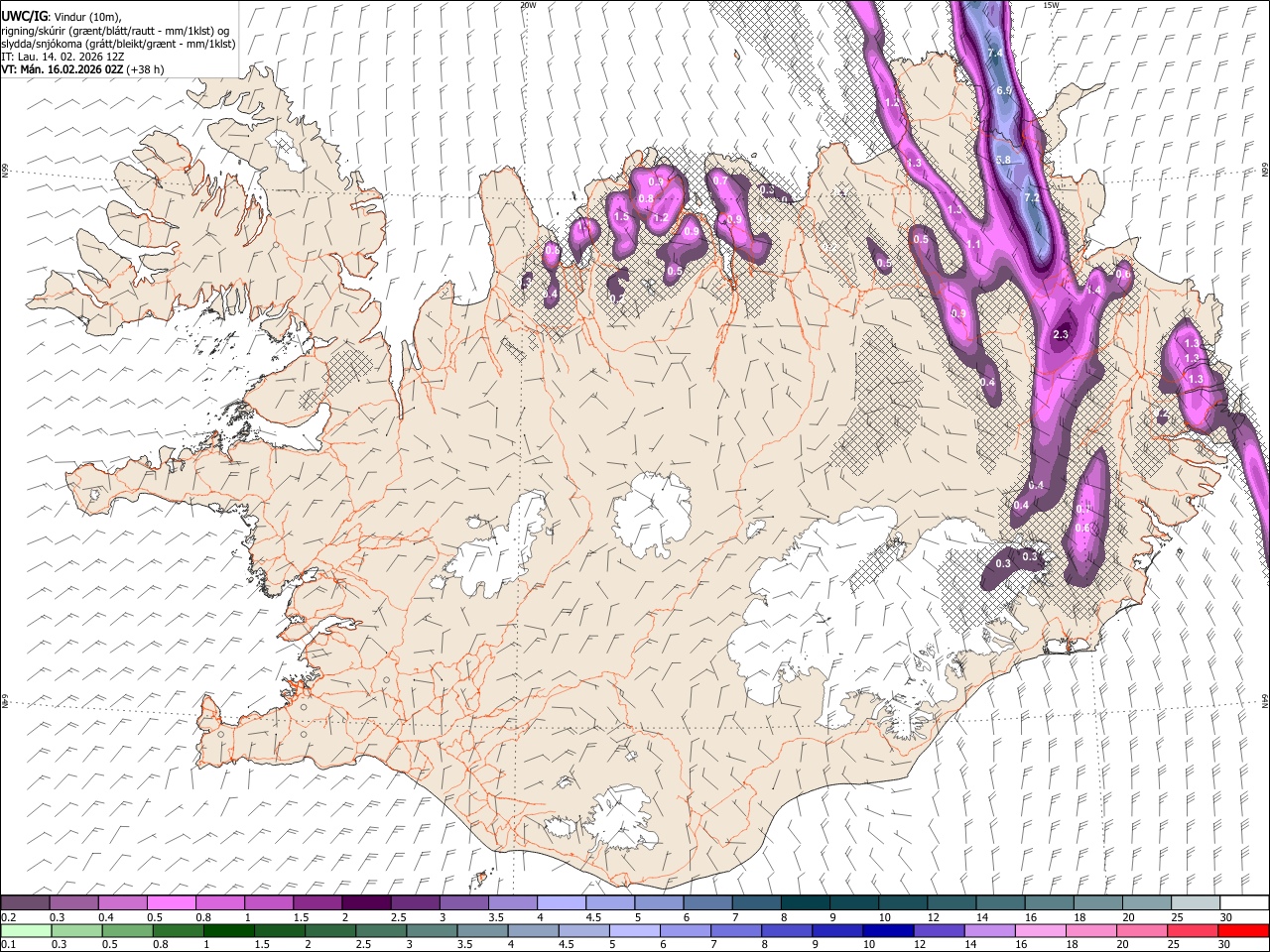Screen dimensions: 1270x952
Task: Click the UWC/IG Vindur (10m) title text
Action: tap(62, 16)
